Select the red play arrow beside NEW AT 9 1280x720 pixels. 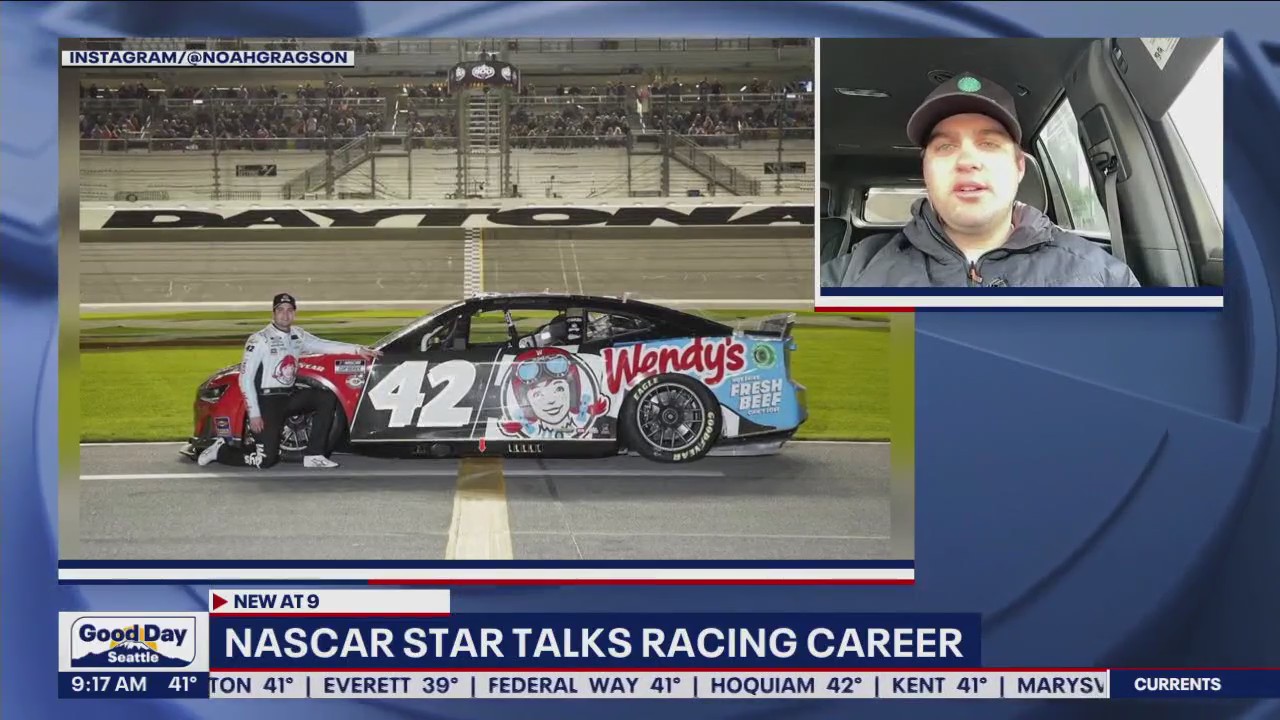click(222, 601)
